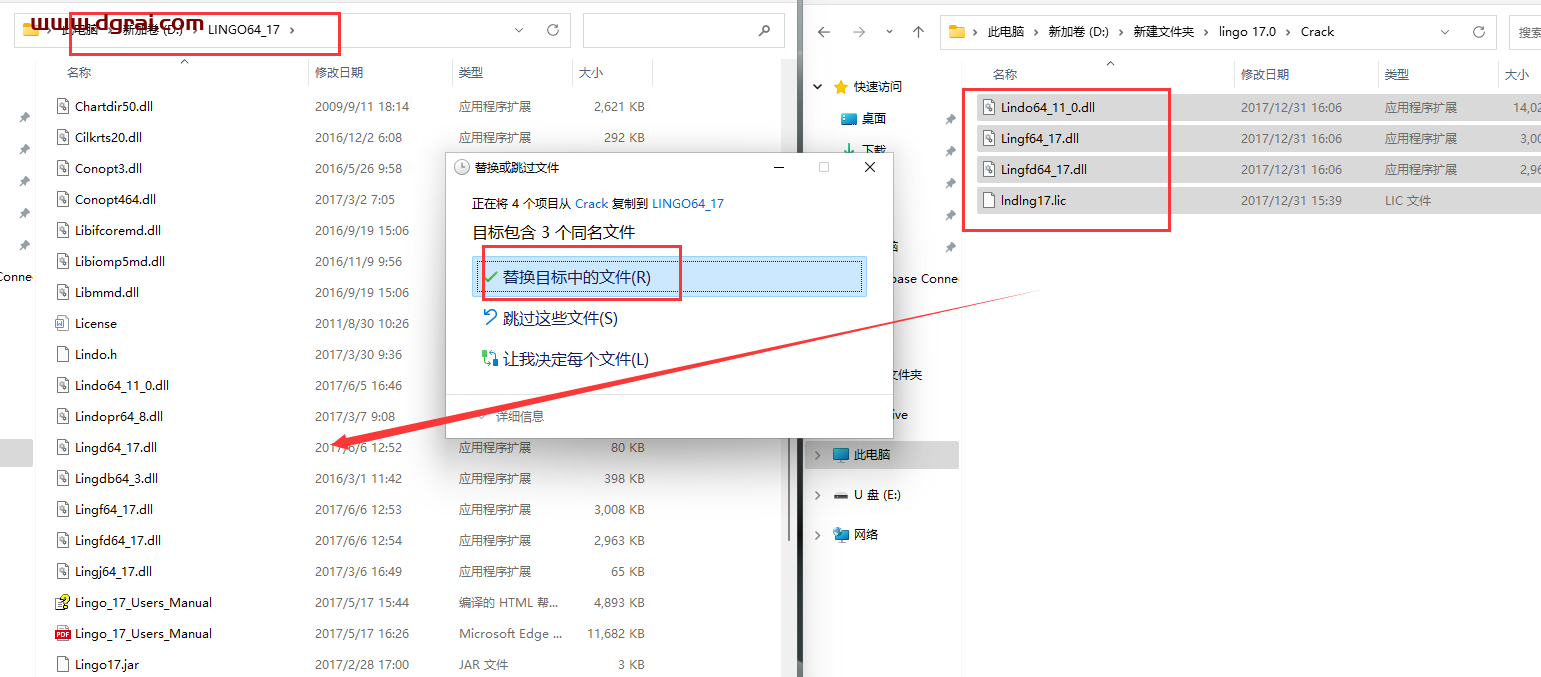The width and height of the screenshot is (1541, 677).
Task: Go forward in the Crack window
Action: point(858,32)
